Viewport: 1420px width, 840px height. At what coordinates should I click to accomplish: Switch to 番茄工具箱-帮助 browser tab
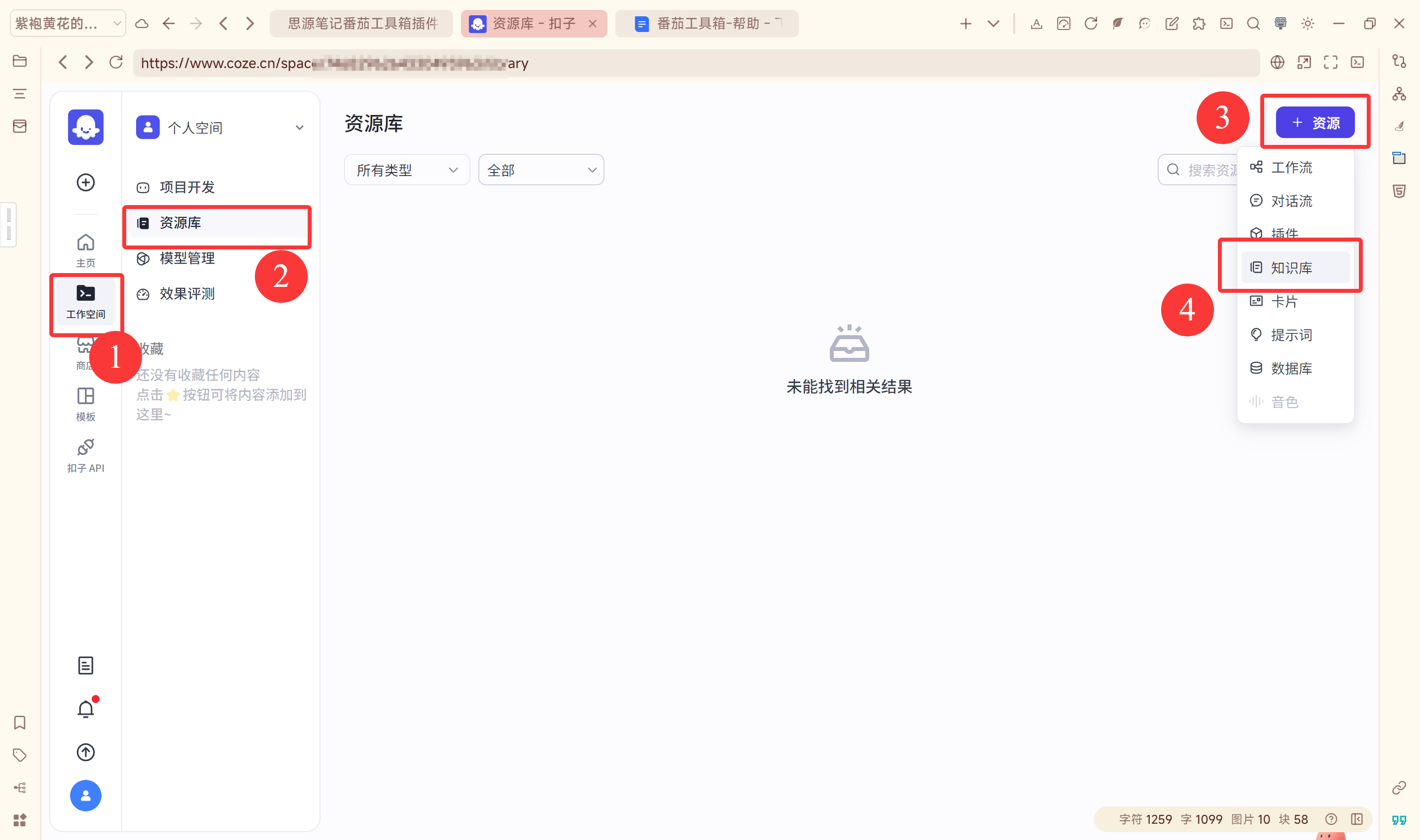click(707, 24)
